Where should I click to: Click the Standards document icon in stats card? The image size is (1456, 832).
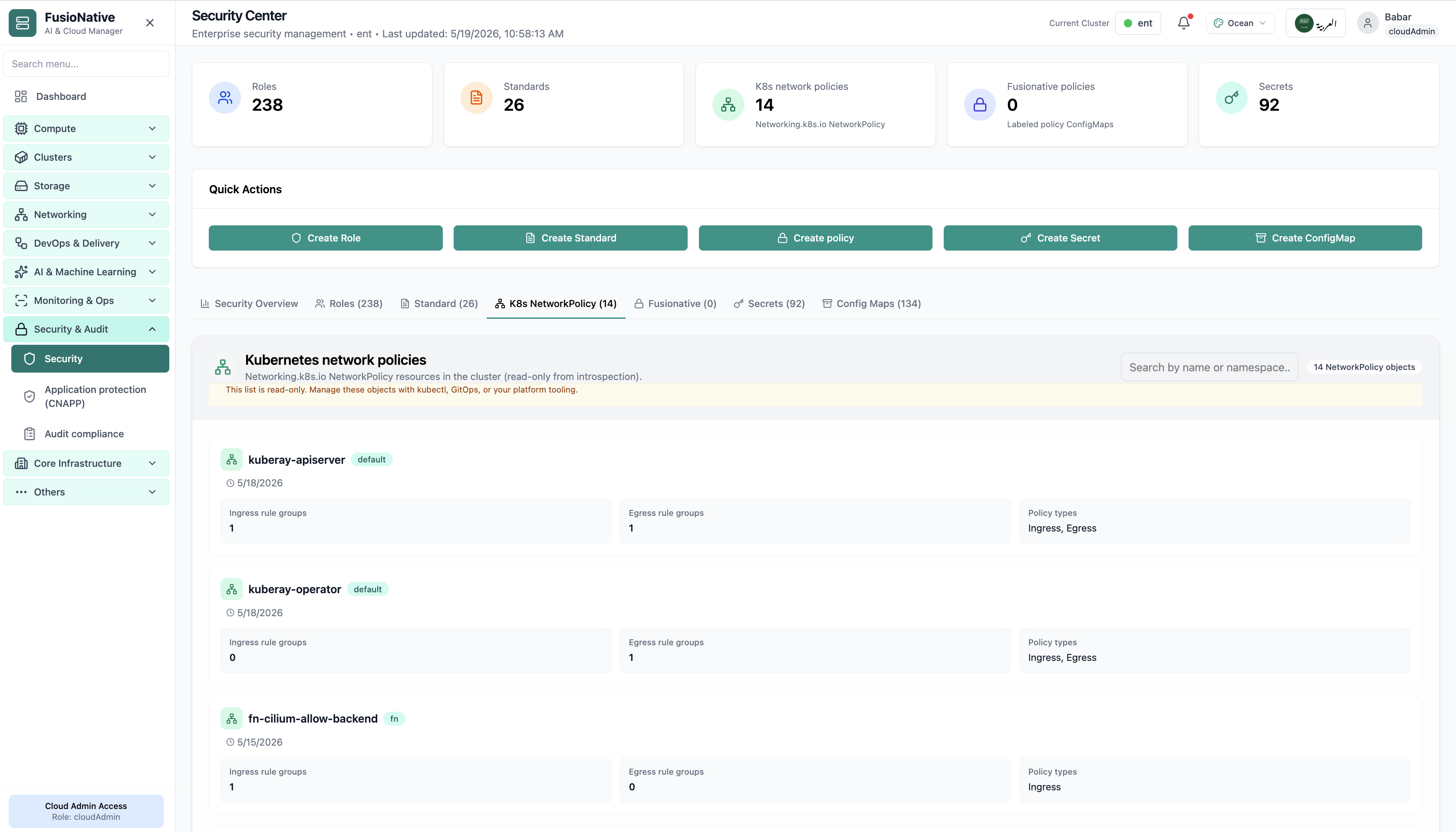476,98
